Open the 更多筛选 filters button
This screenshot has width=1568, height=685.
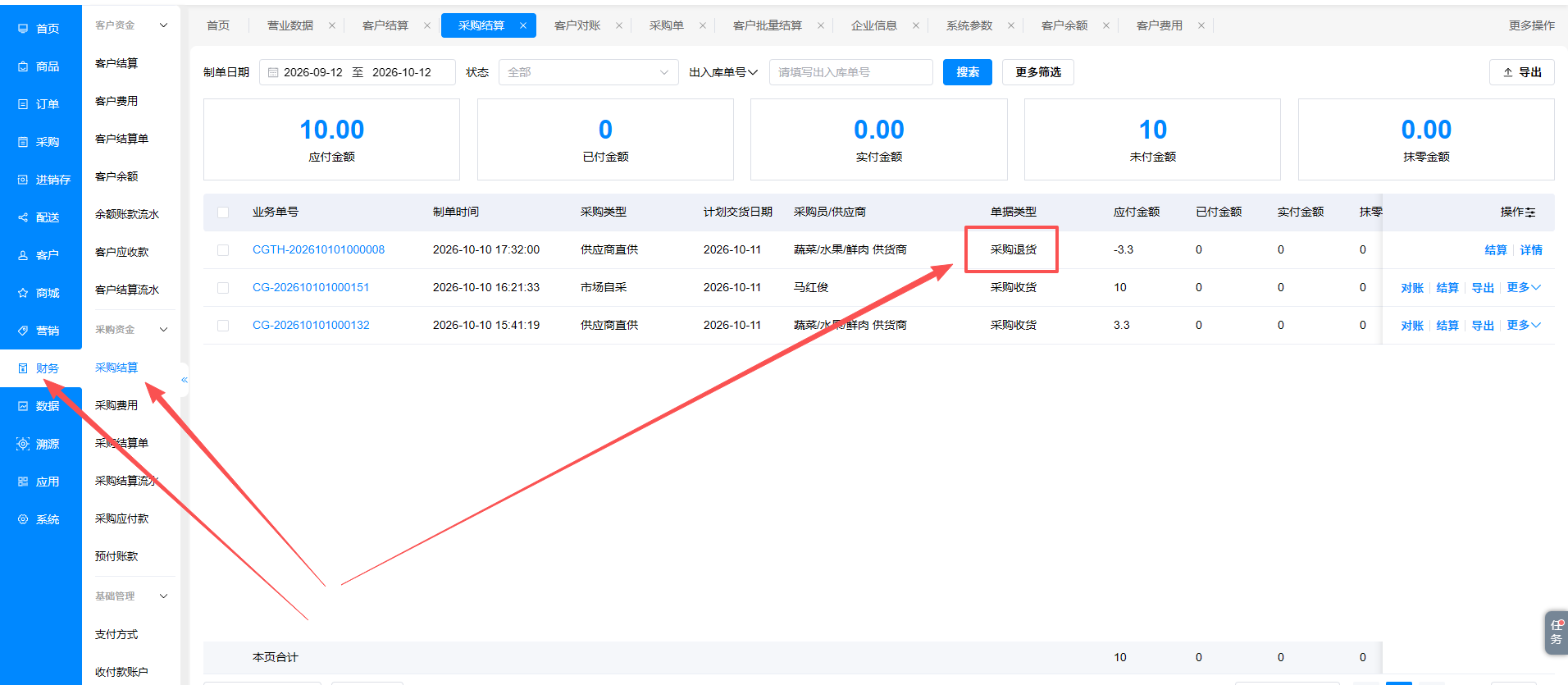(x=1038, y=72)
